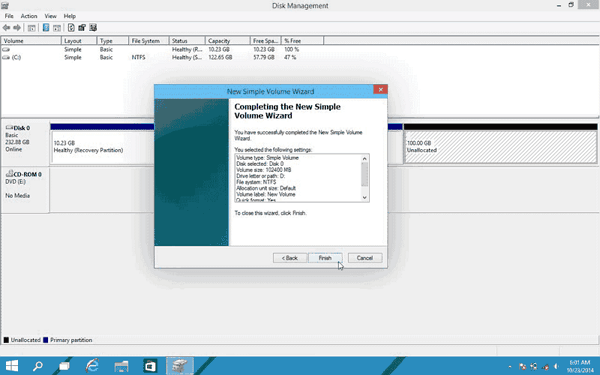The image size is (600, 375).
Task: Open Help via the blue toolbar icon
Action: pyautogui.click(x=46, y=28)
